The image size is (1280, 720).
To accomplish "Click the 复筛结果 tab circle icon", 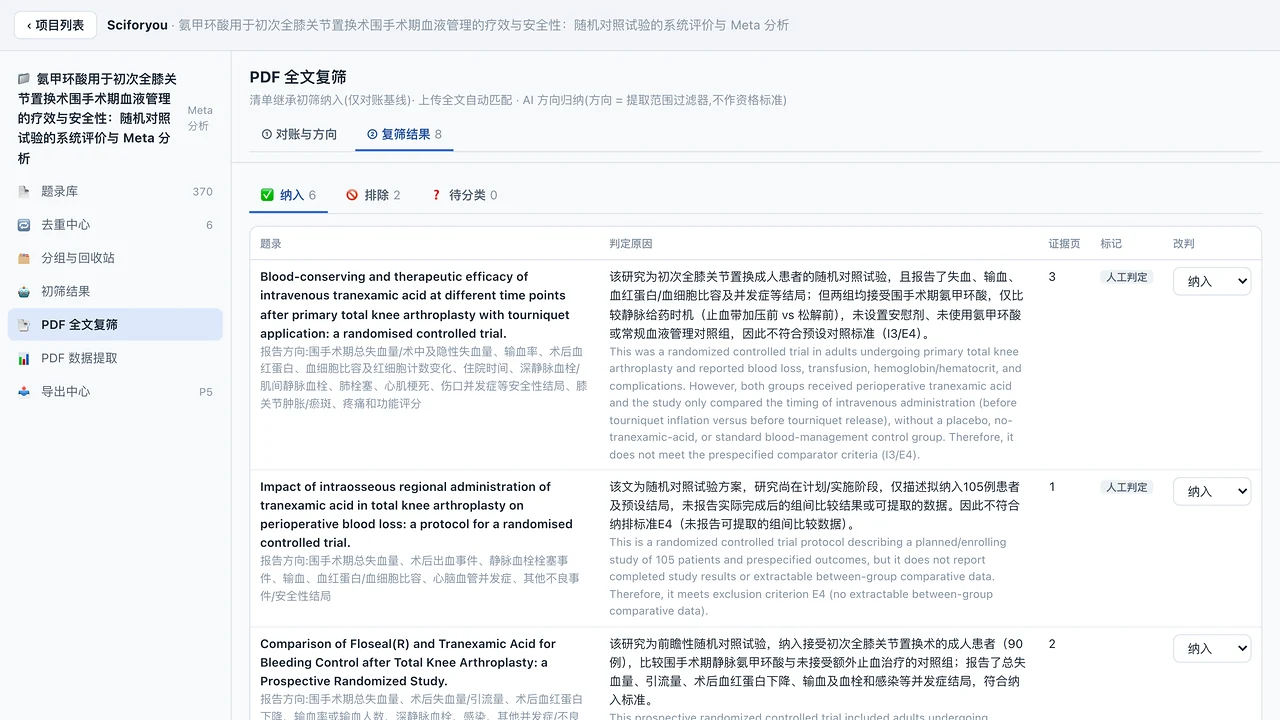I will 372,134.
